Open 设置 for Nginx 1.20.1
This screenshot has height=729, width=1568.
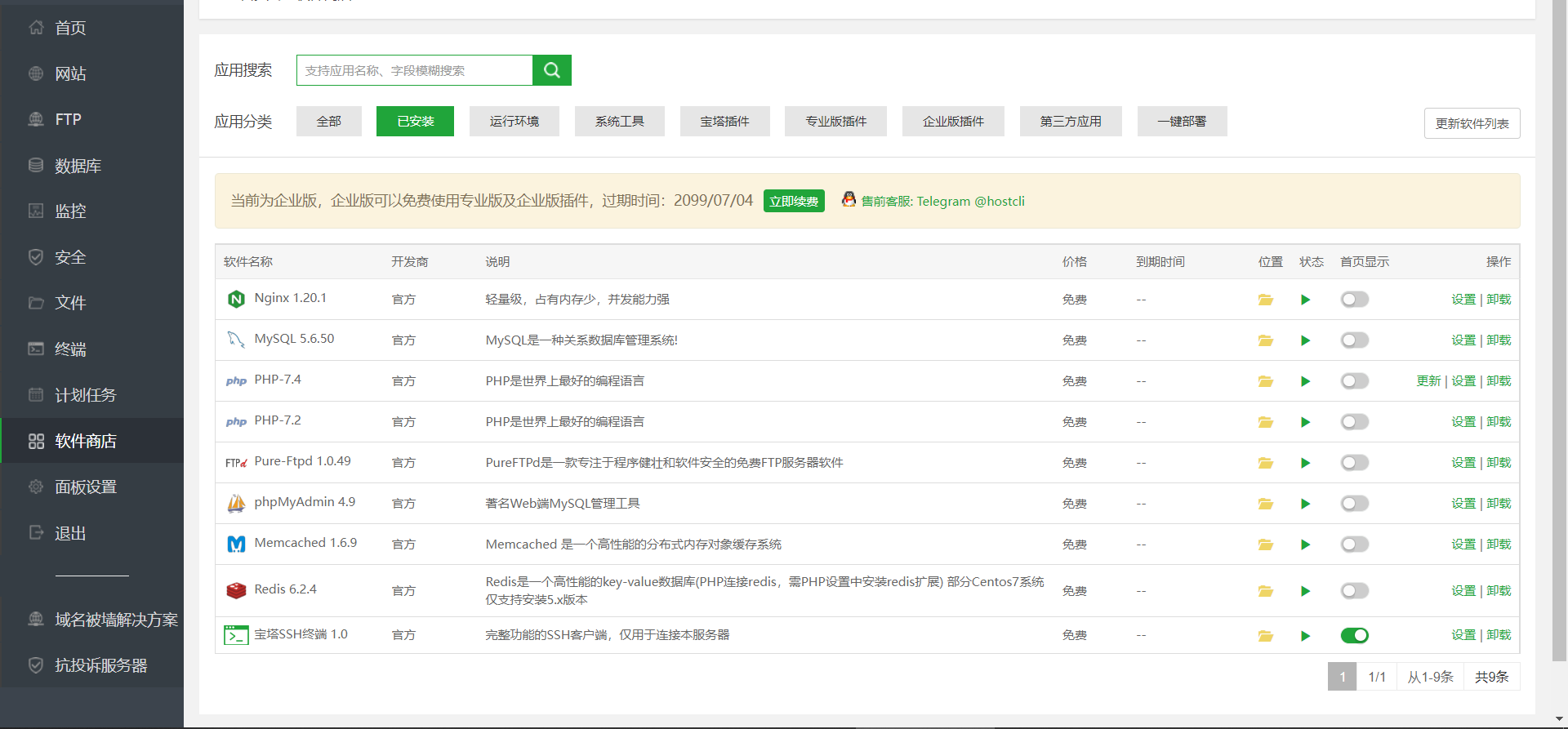click(1463, 300)
